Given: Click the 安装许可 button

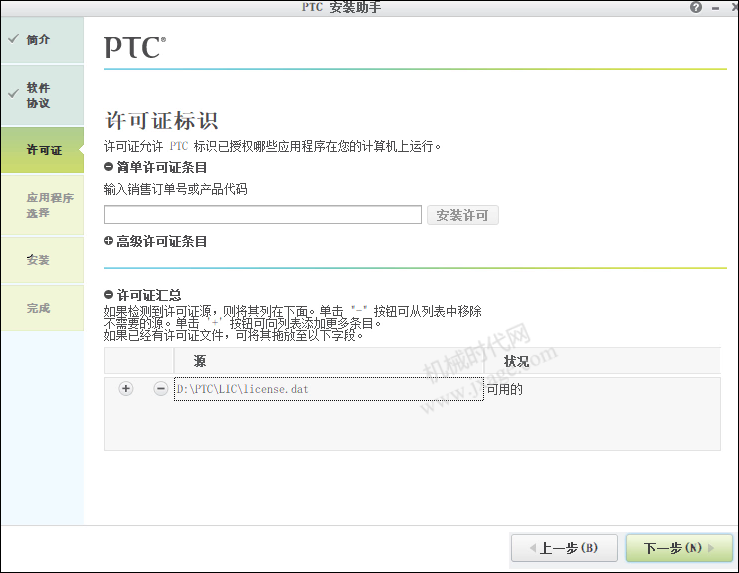Looking at the screenshot, I should (462, 215).
